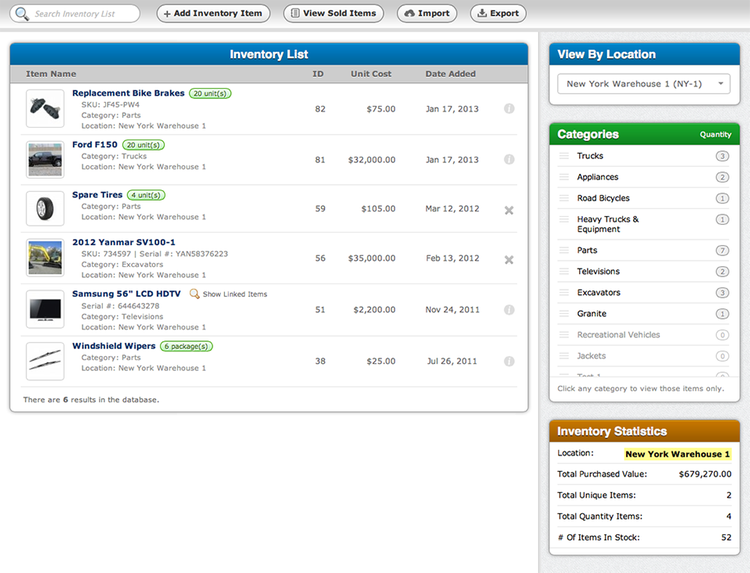Open info icon for Samsung 56" LCD HDTV
This screenshot has width=750, height=573.
coord(509,309)
